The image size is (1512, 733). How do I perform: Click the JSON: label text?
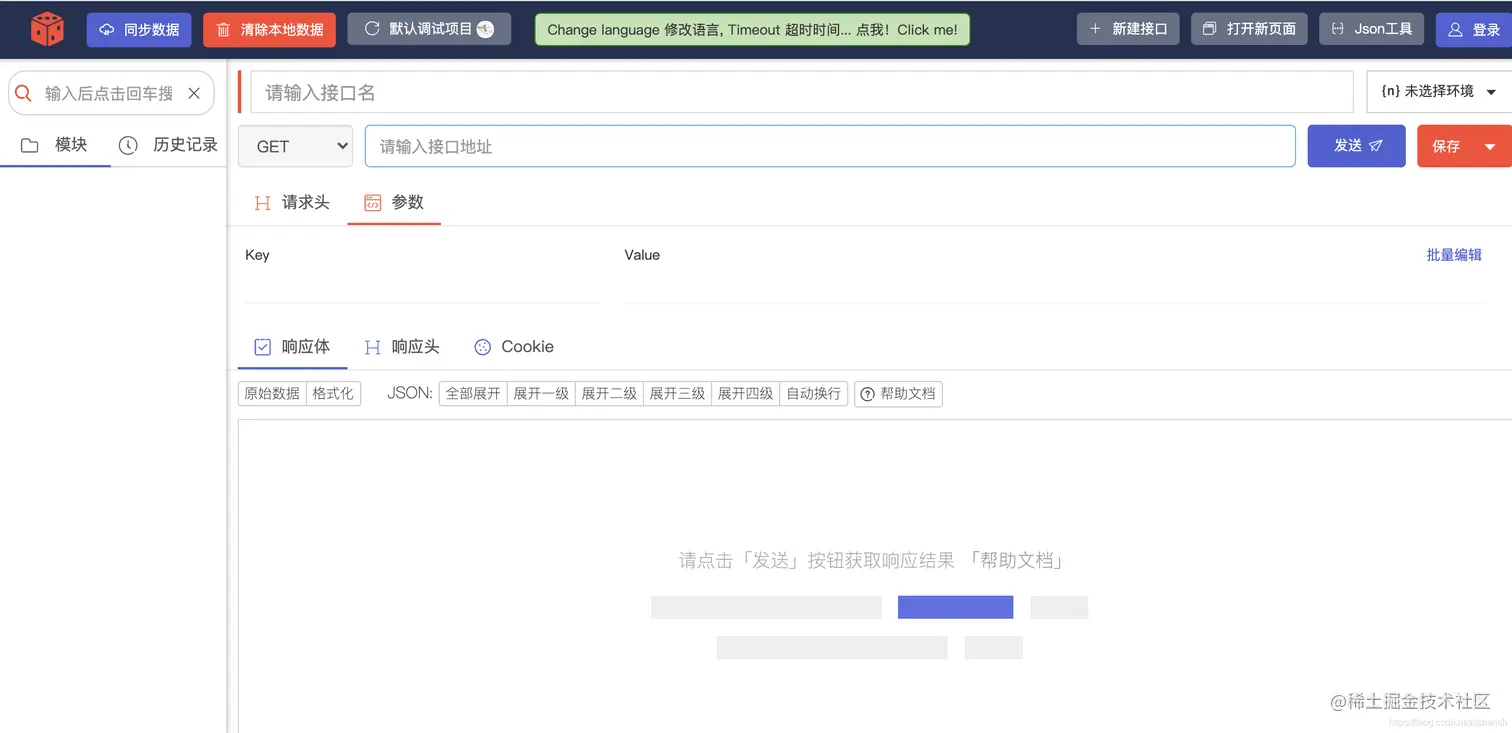point(410,394)
